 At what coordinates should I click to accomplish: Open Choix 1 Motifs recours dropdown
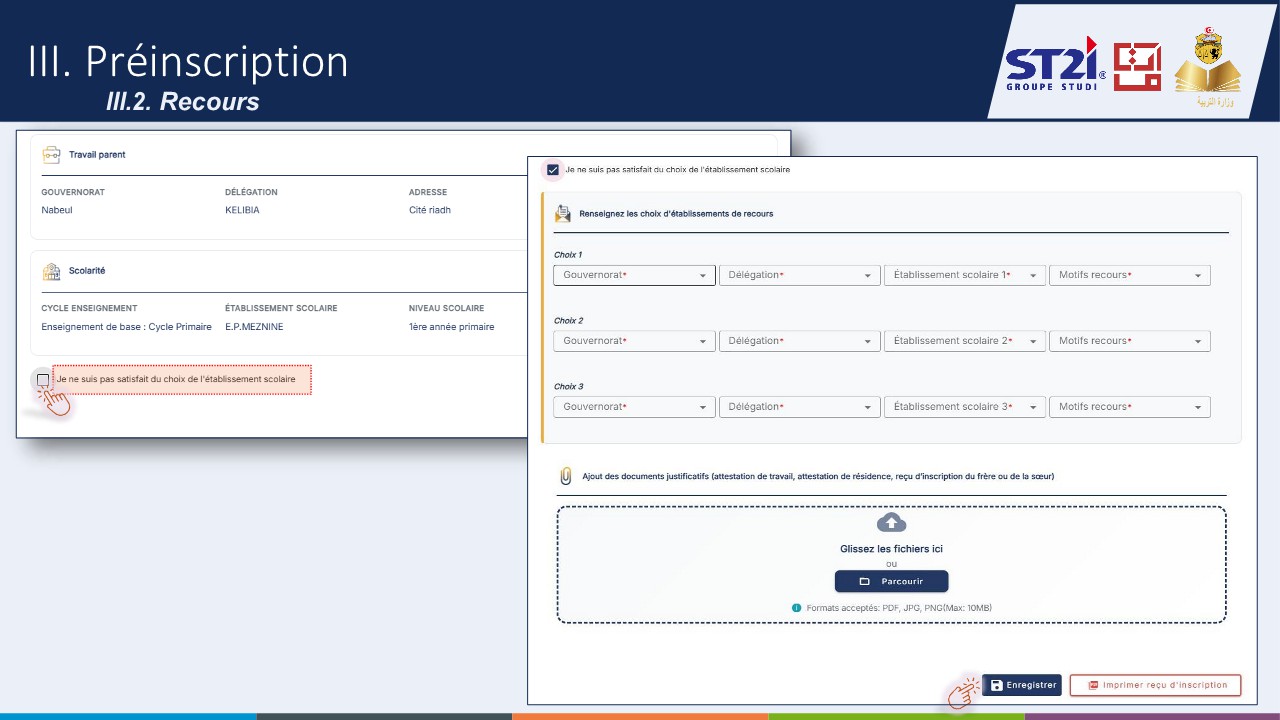click(x=1130, y=275)
